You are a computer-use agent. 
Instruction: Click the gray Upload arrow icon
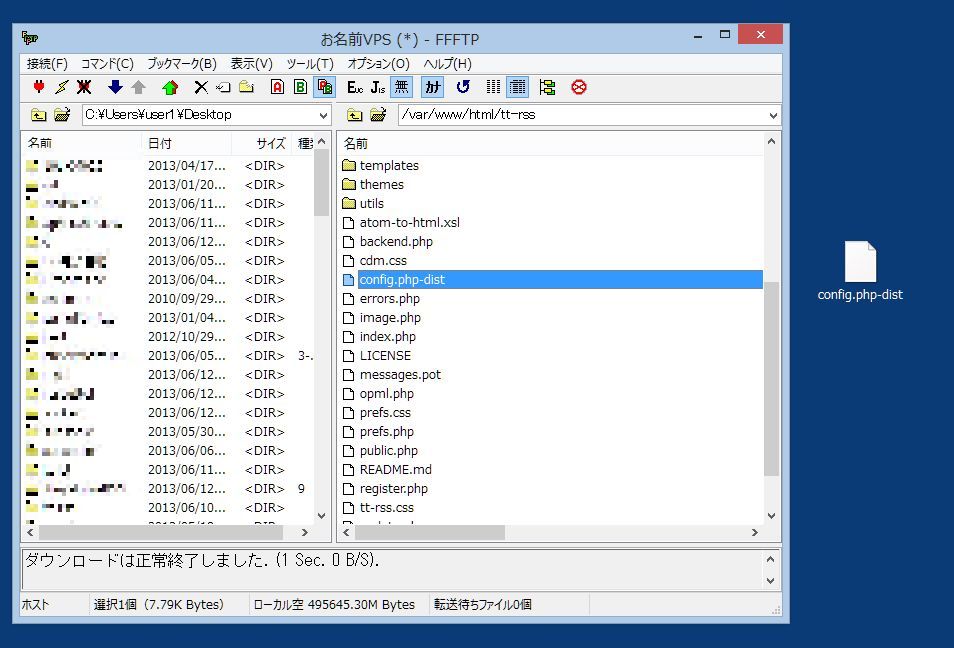(x=139, y=87)
